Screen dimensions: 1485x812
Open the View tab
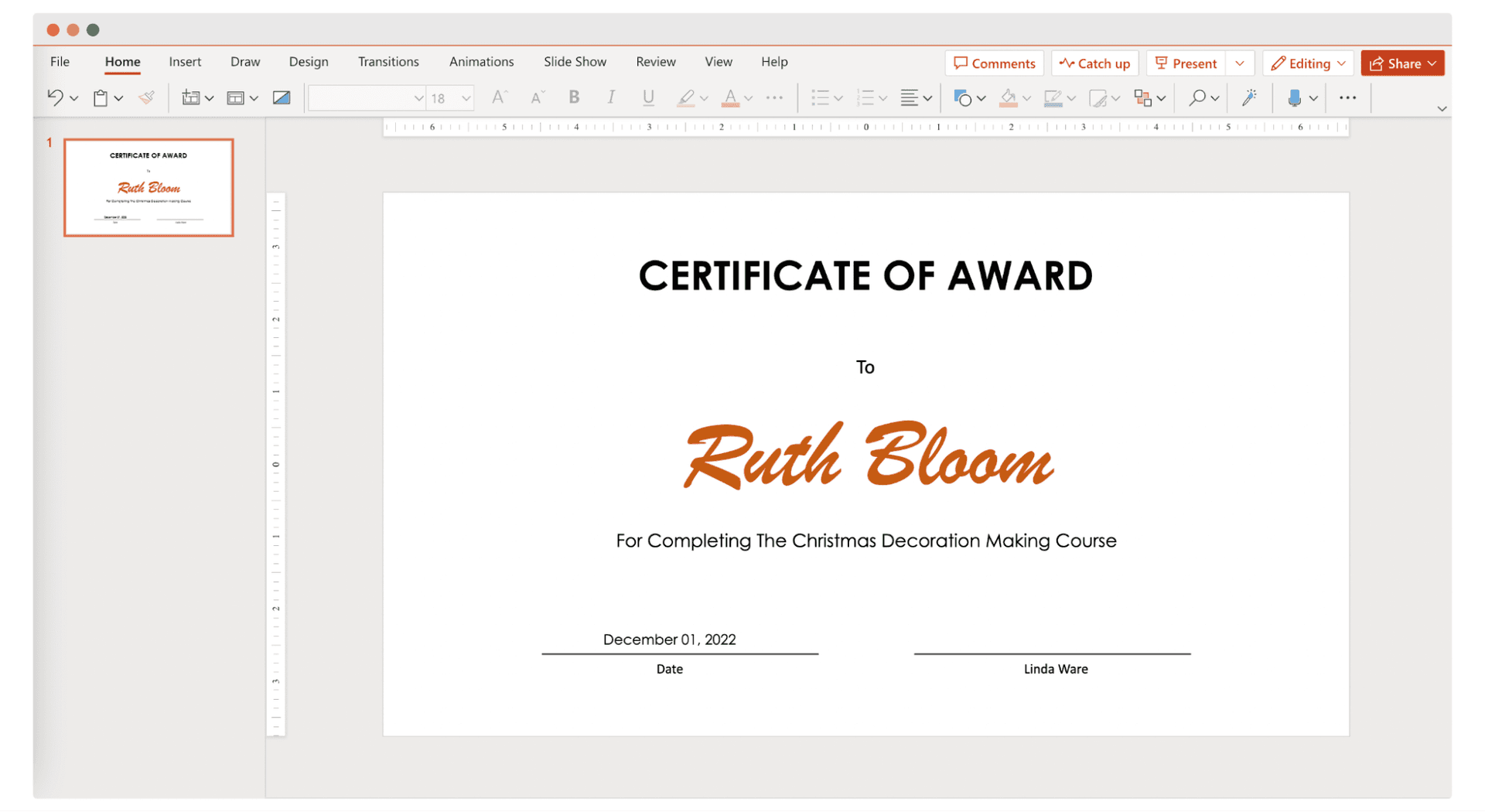(719, 62)
